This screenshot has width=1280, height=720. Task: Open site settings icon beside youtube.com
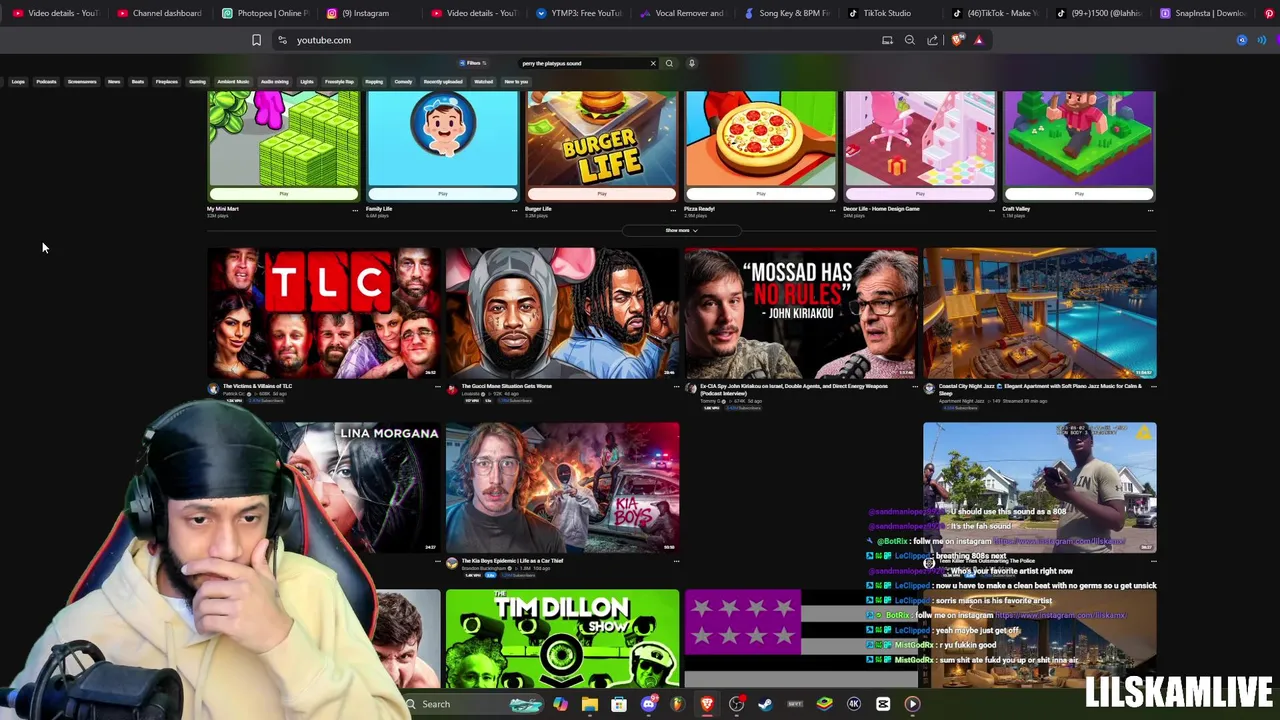282,40
